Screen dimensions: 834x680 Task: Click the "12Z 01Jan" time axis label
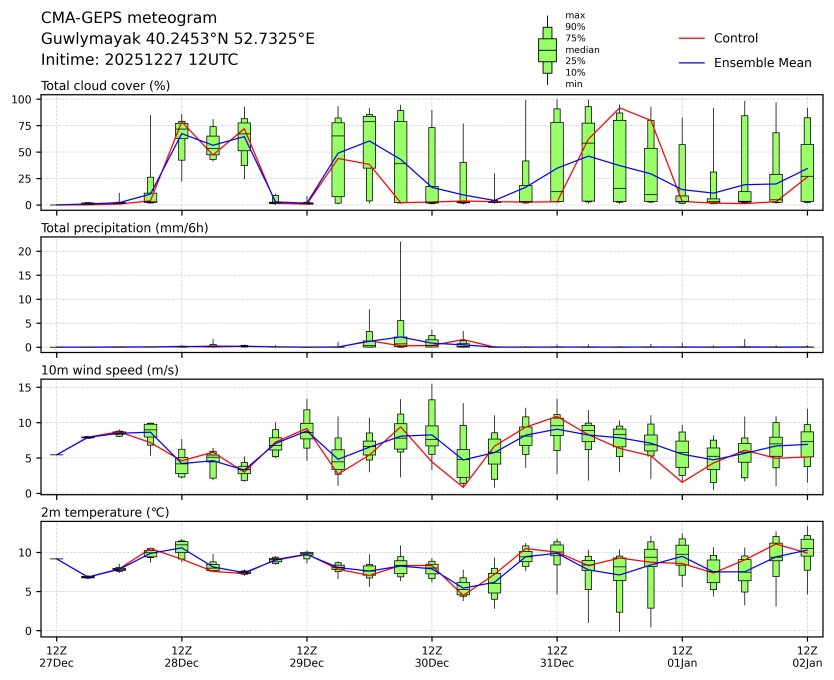(681, 656)
